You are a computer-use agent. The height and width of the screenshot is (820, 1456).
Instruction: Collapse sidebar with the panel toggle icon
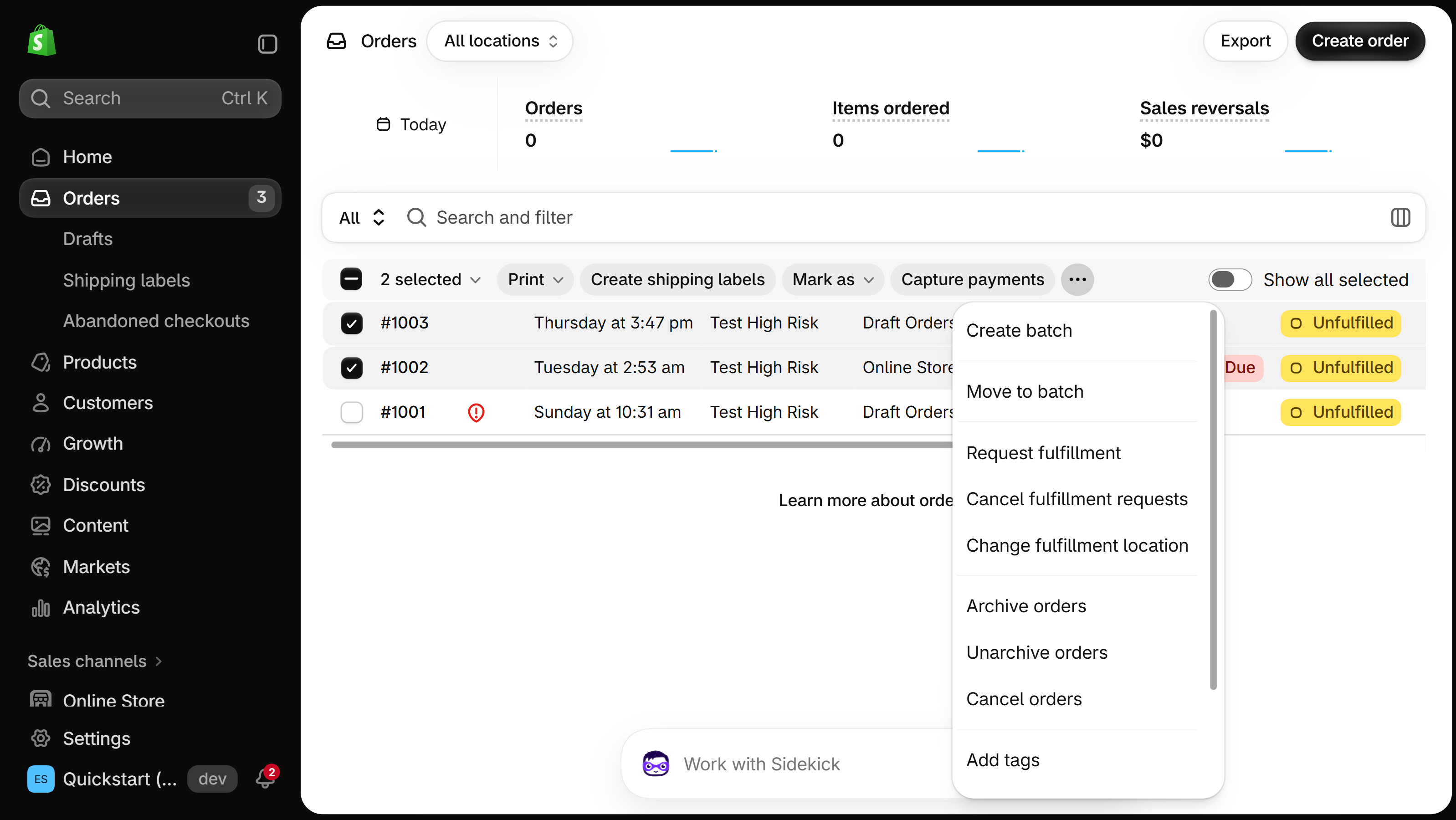[x=267, y=44]
